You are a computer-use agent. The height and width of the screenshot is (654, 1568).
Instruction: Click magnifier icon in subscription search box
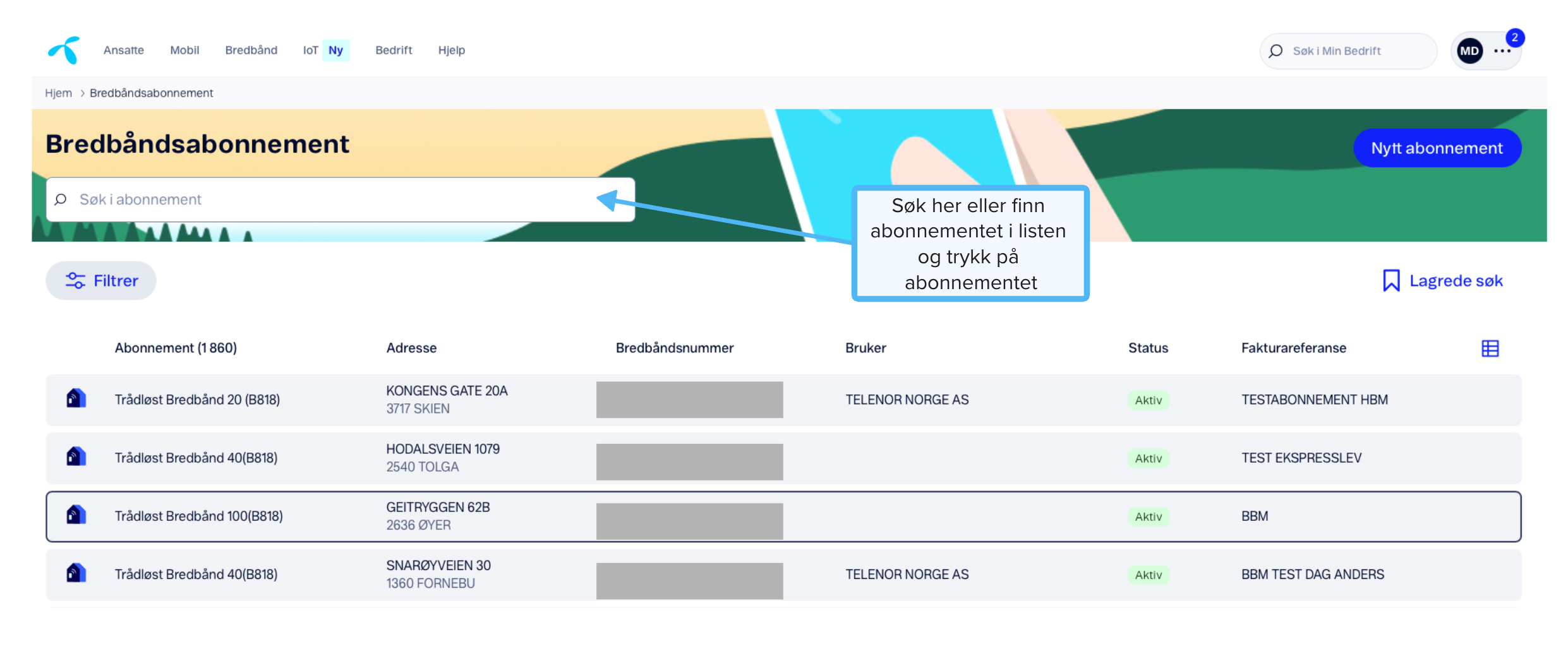point(61,199)
